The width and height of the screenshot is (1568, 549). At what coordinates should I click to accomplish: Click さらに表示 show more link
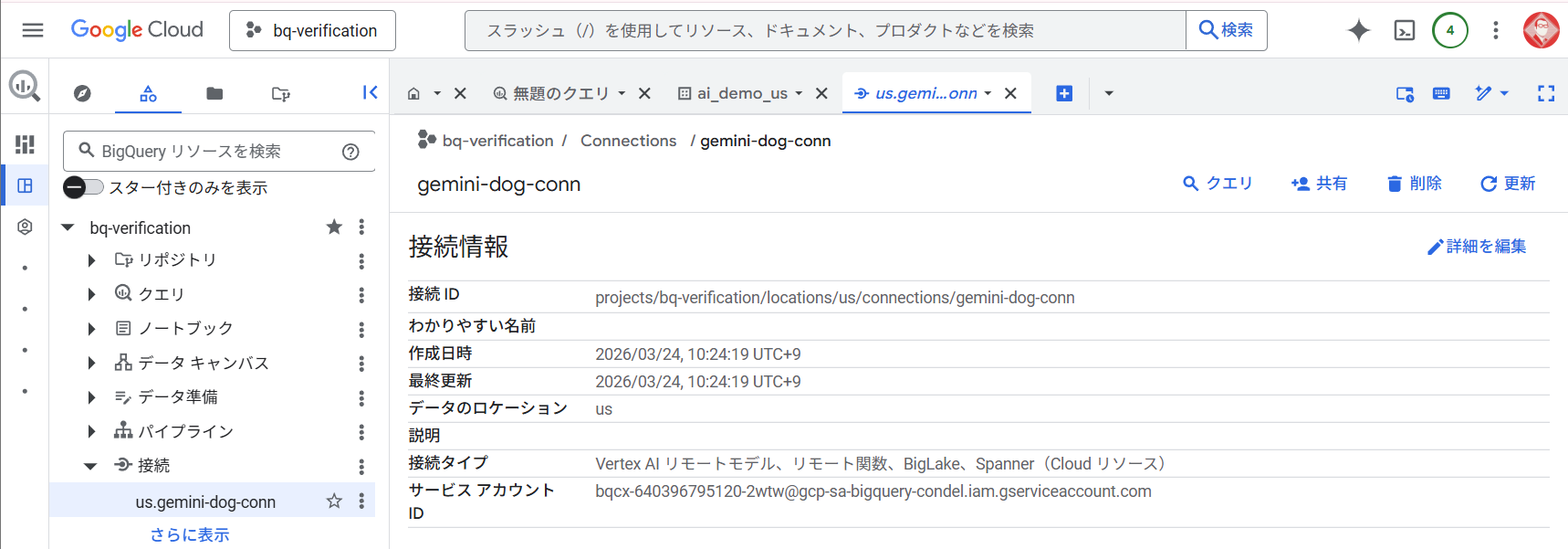tap(190, 534)
